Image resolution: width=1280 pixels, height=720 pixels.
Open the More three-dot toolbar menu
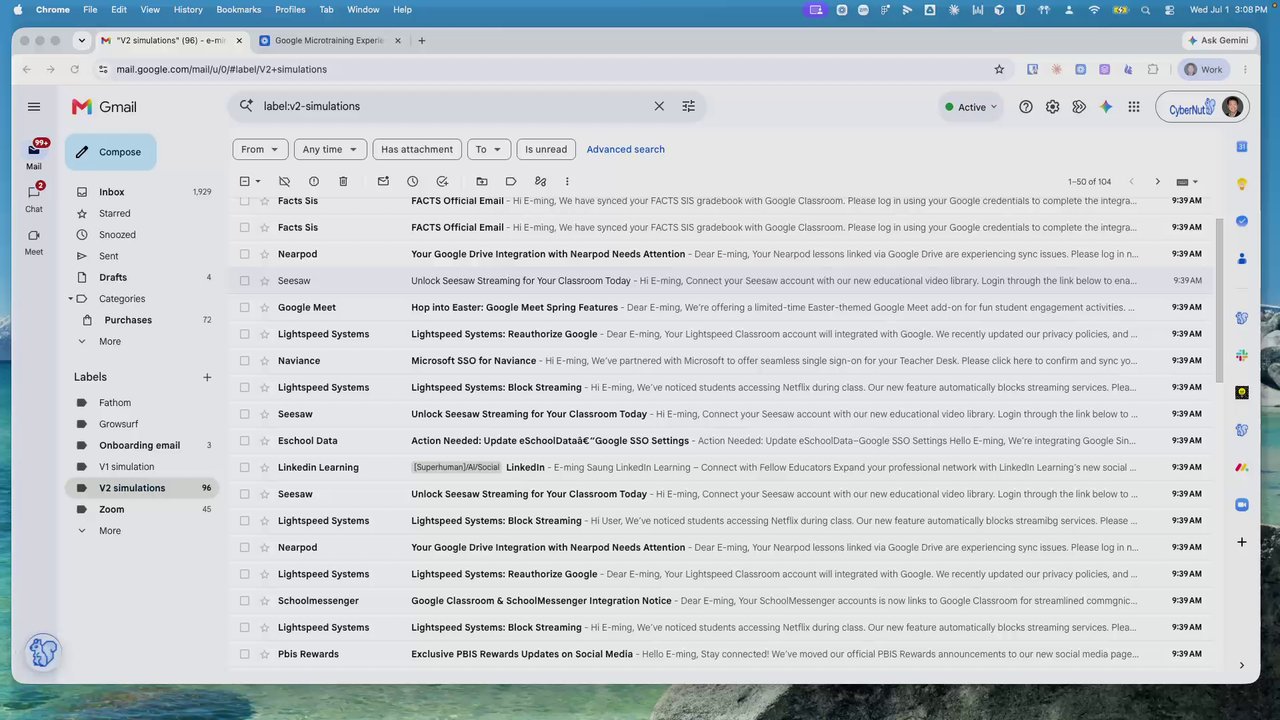tap(567, 181)
